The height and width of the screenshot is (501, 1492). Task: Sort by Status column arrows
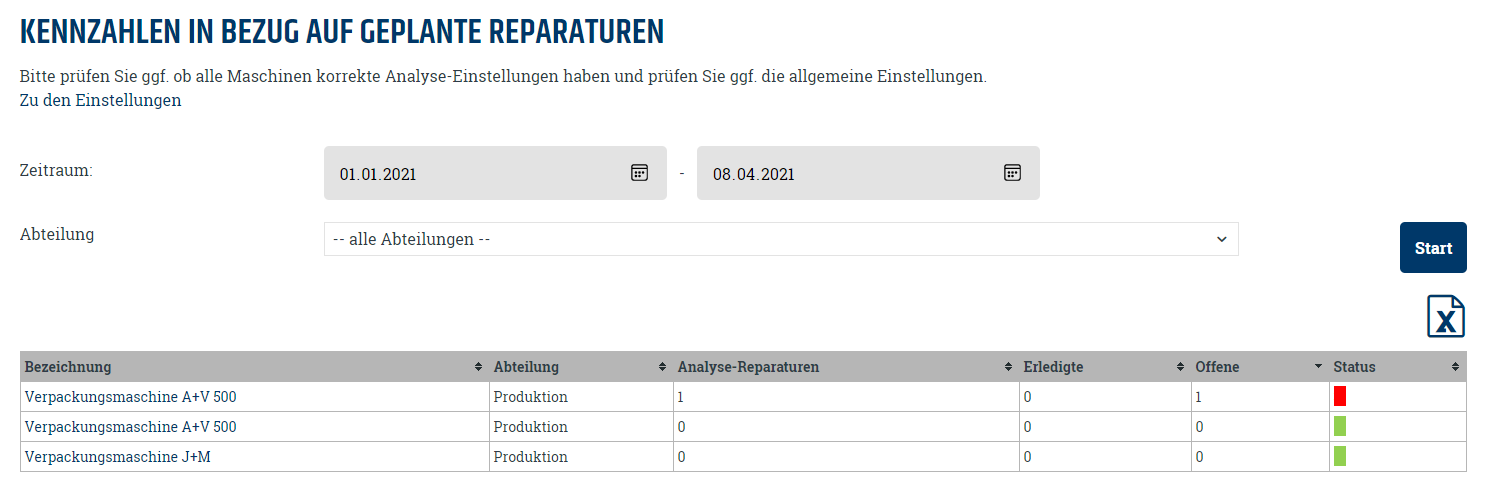1455,368
